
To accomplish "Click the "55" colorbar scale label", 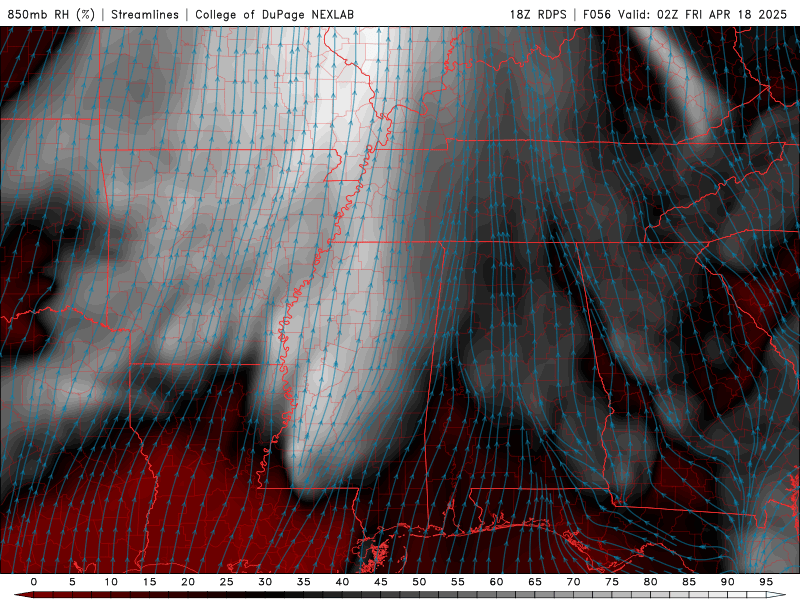I will point(458,582).
